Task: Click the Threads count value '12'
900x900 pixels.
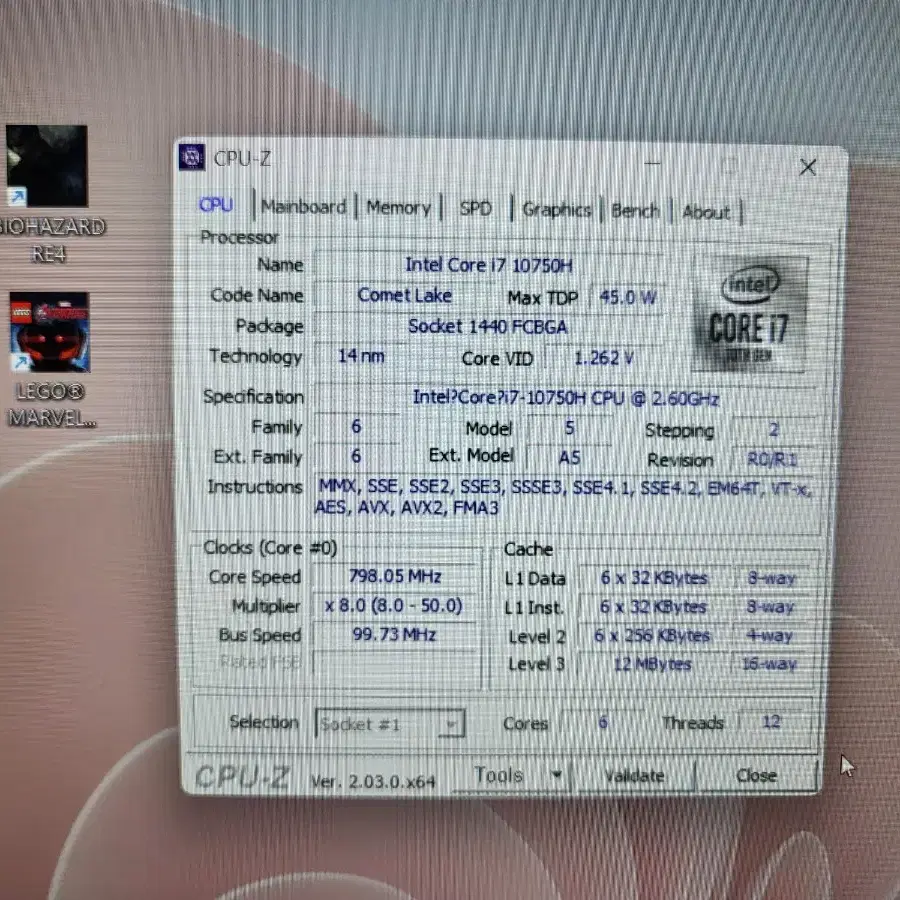Action: point(771,721)
